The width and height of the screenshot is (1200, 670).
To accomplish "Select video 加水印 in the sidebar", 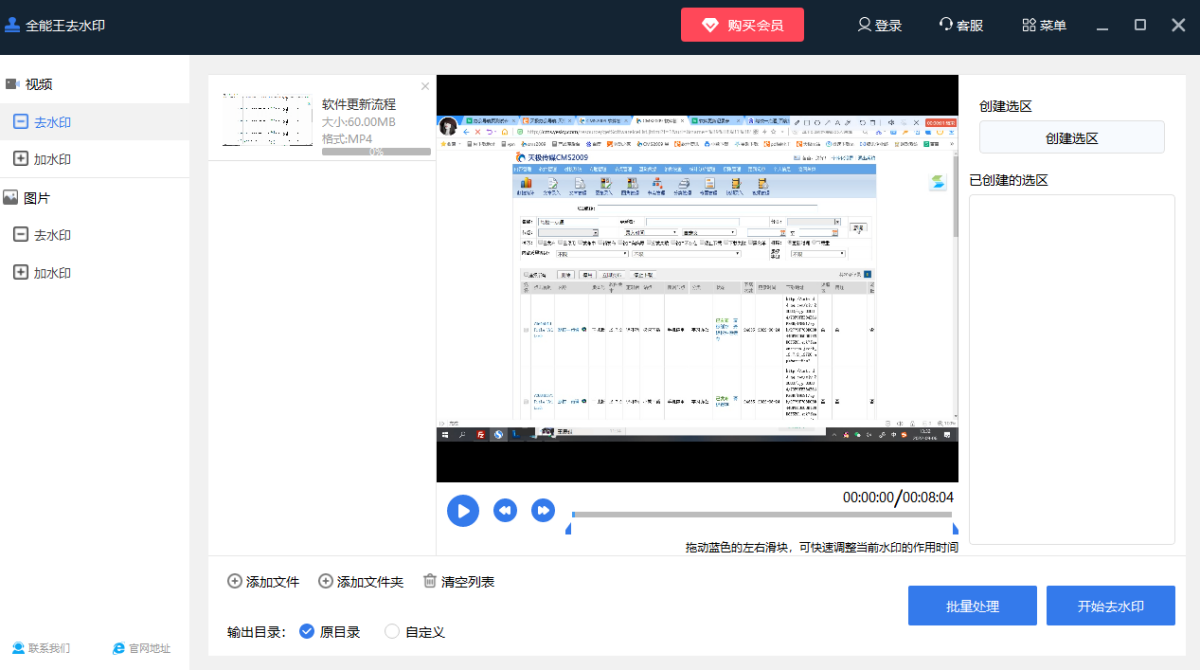I will click(52, 159).
